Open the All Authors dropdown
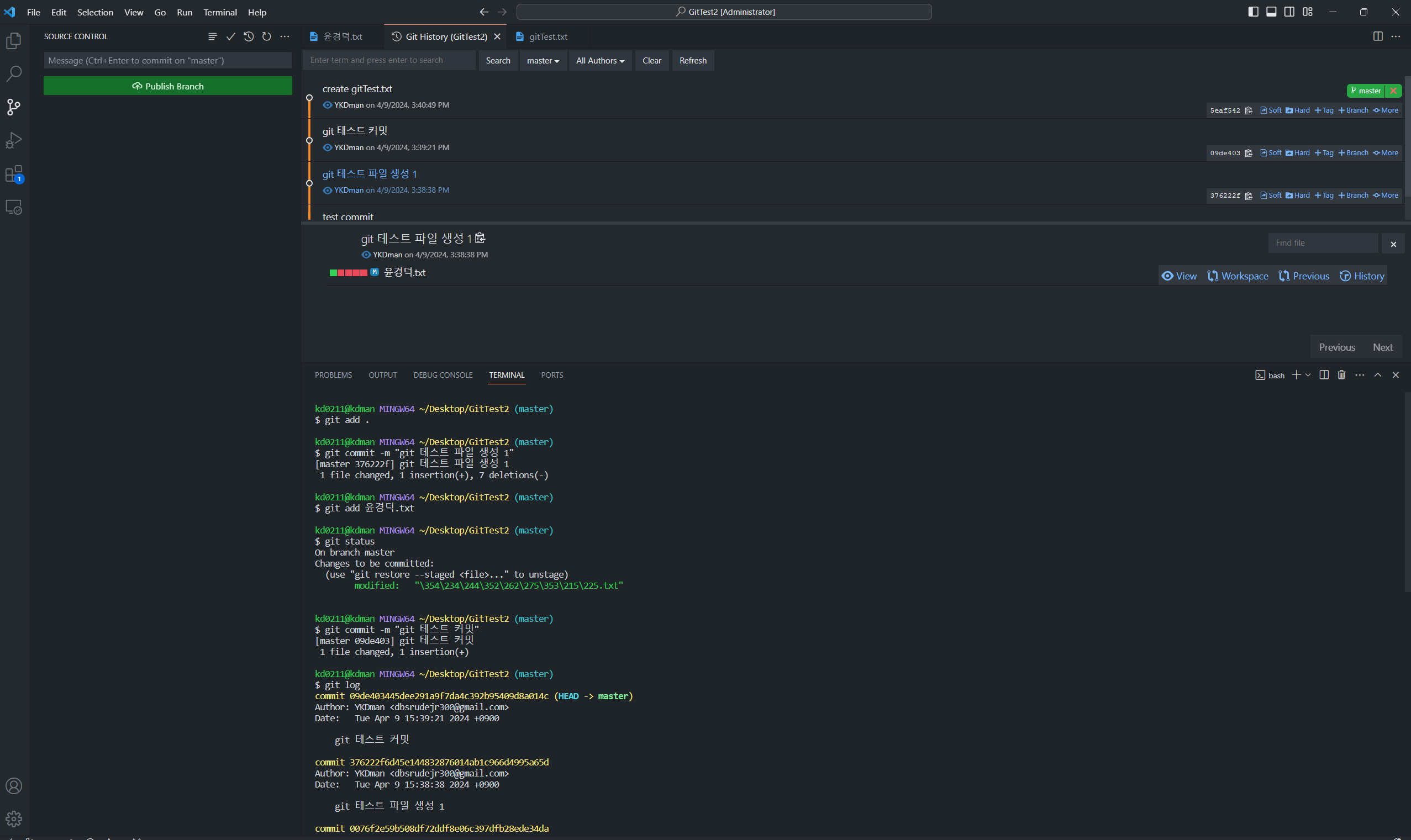The image size is (1411, 840). (x=600, y=61)
